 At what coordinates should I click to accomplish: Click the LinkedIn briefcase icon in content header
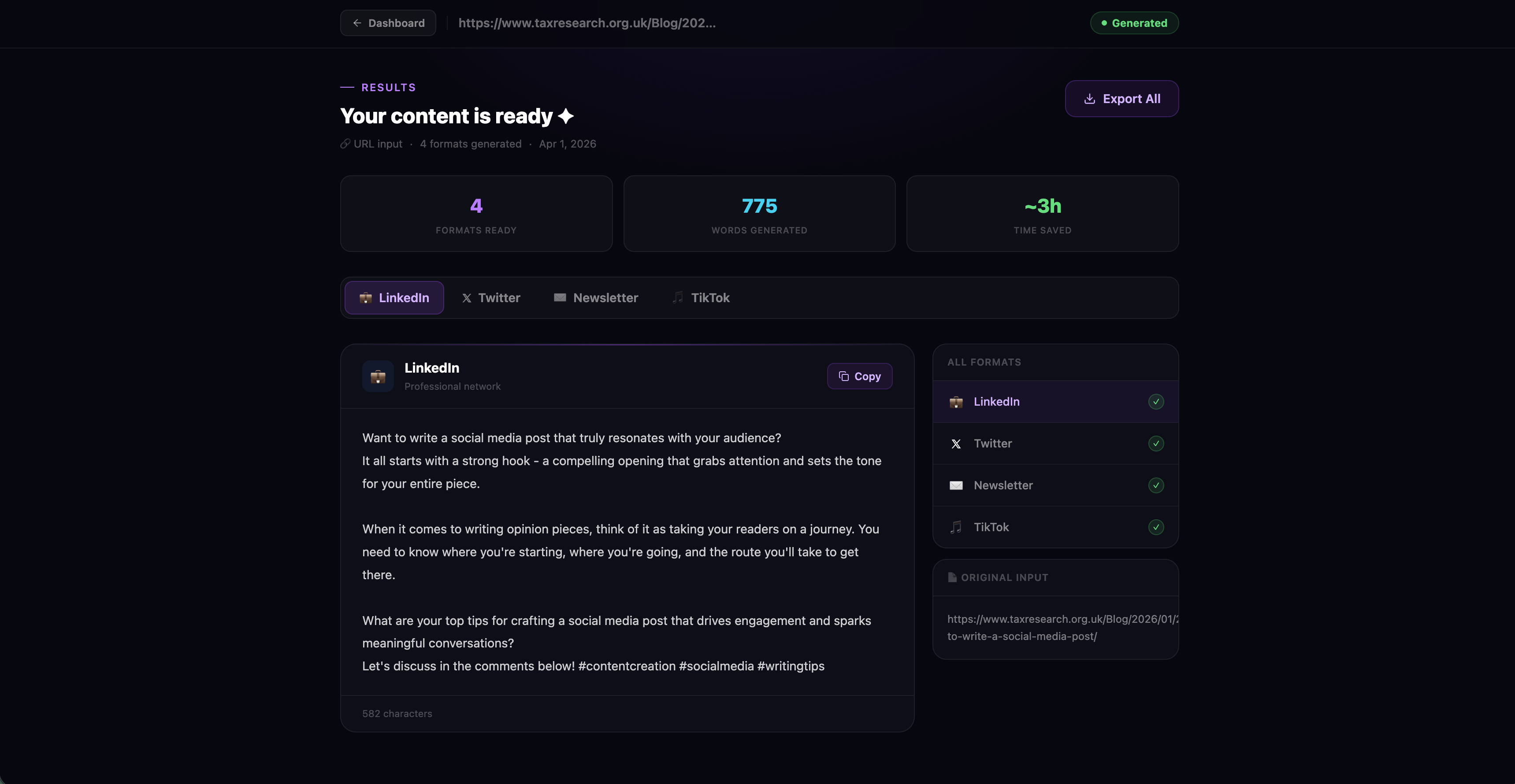[x=378, y=376]
